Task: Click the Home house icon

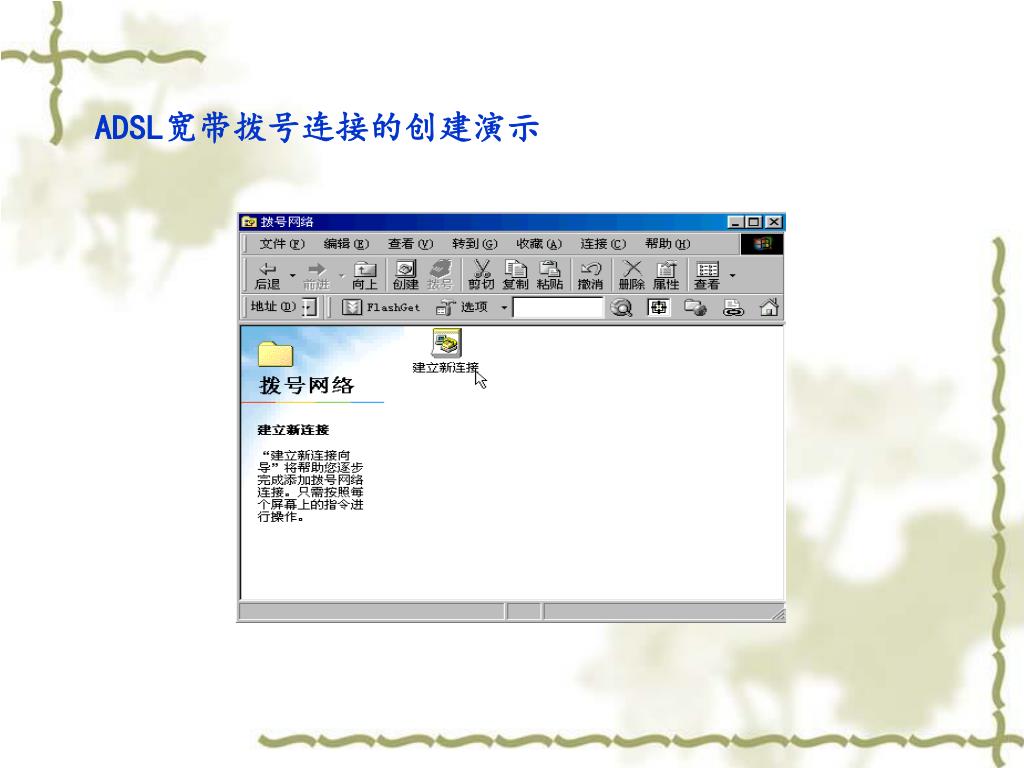Action: [x=769, y=307]
